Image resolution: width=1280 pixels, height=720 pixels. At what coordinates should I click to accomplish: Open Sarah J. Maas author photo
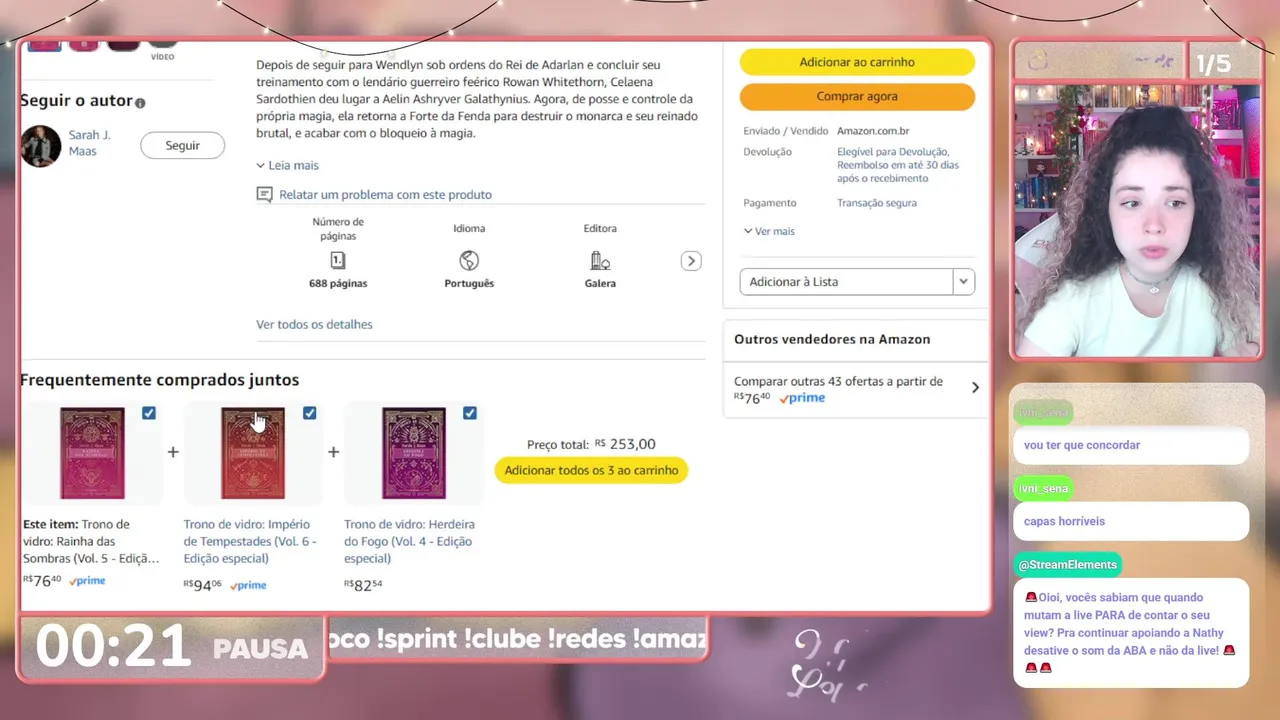pyautogui.click(x=41, y=146)
